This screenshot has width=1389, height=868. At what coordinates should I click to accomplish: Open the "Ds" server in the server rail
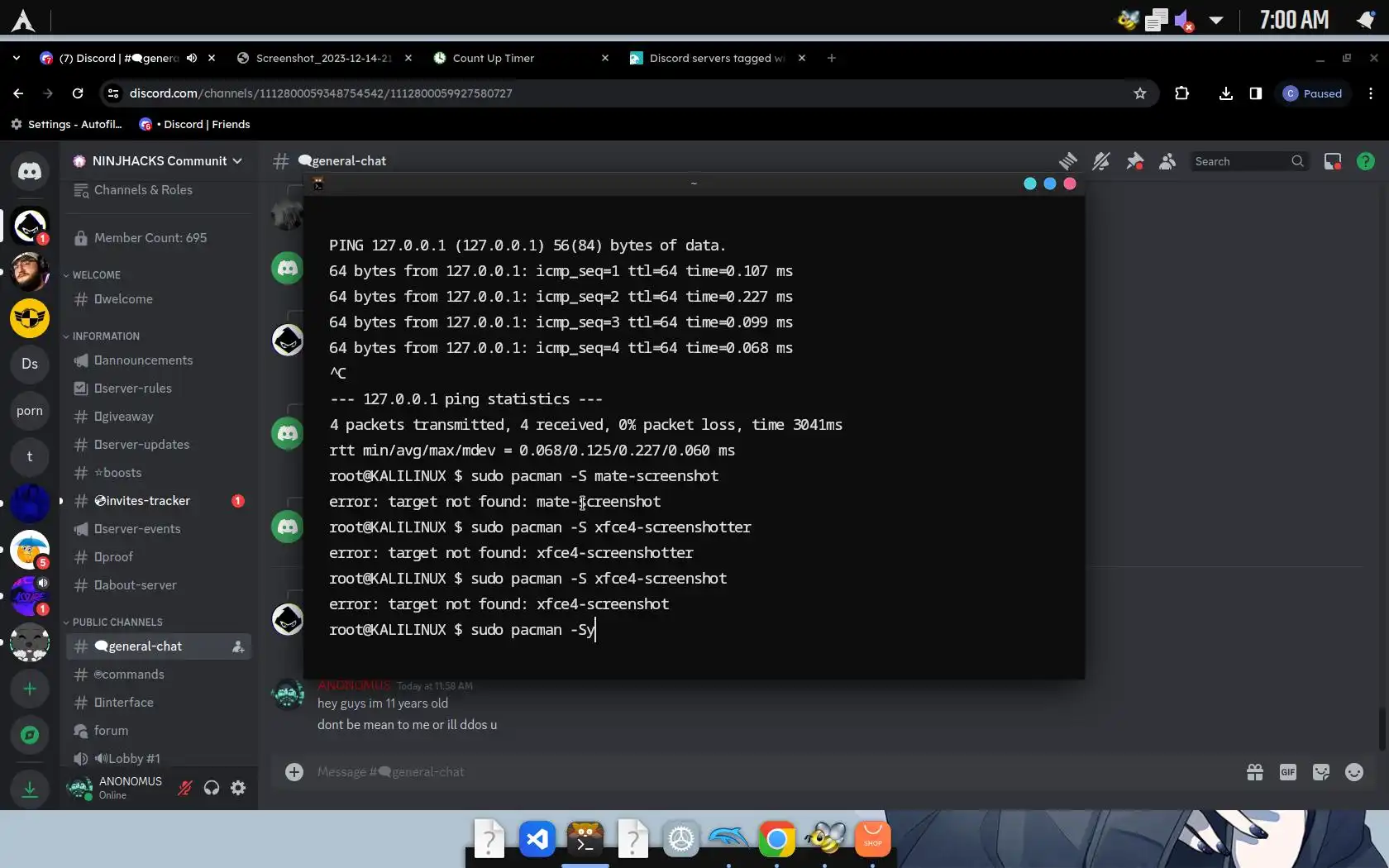click(30, 364)
